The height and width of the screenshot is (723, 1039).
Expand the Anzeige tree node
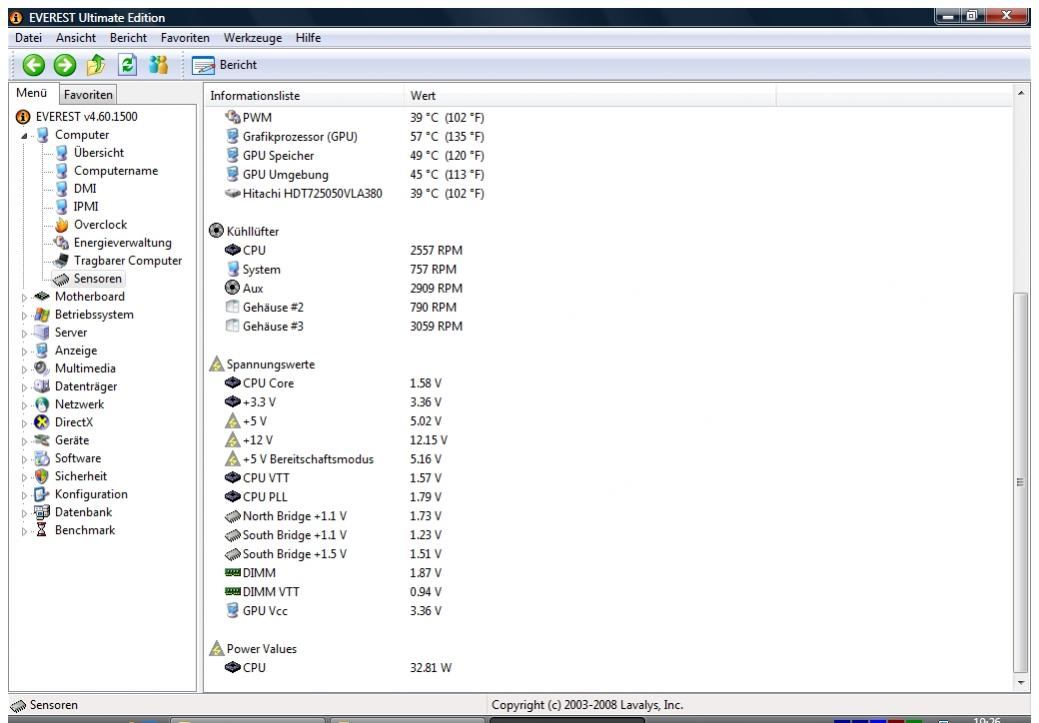coord(24,351)
